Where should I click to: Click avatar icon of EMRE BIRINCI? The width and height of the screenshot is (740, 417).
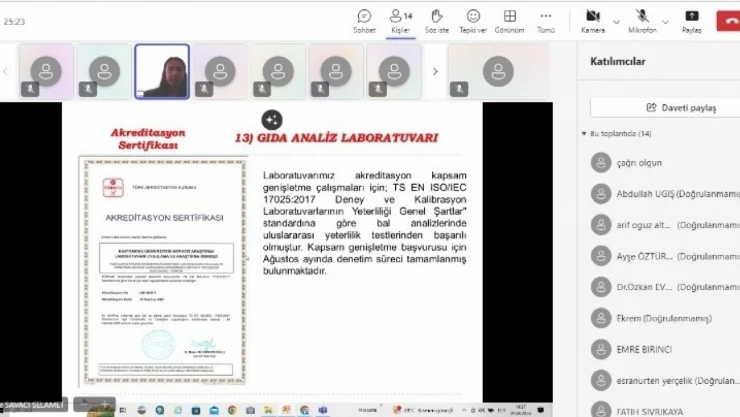(x=601, y=350)
